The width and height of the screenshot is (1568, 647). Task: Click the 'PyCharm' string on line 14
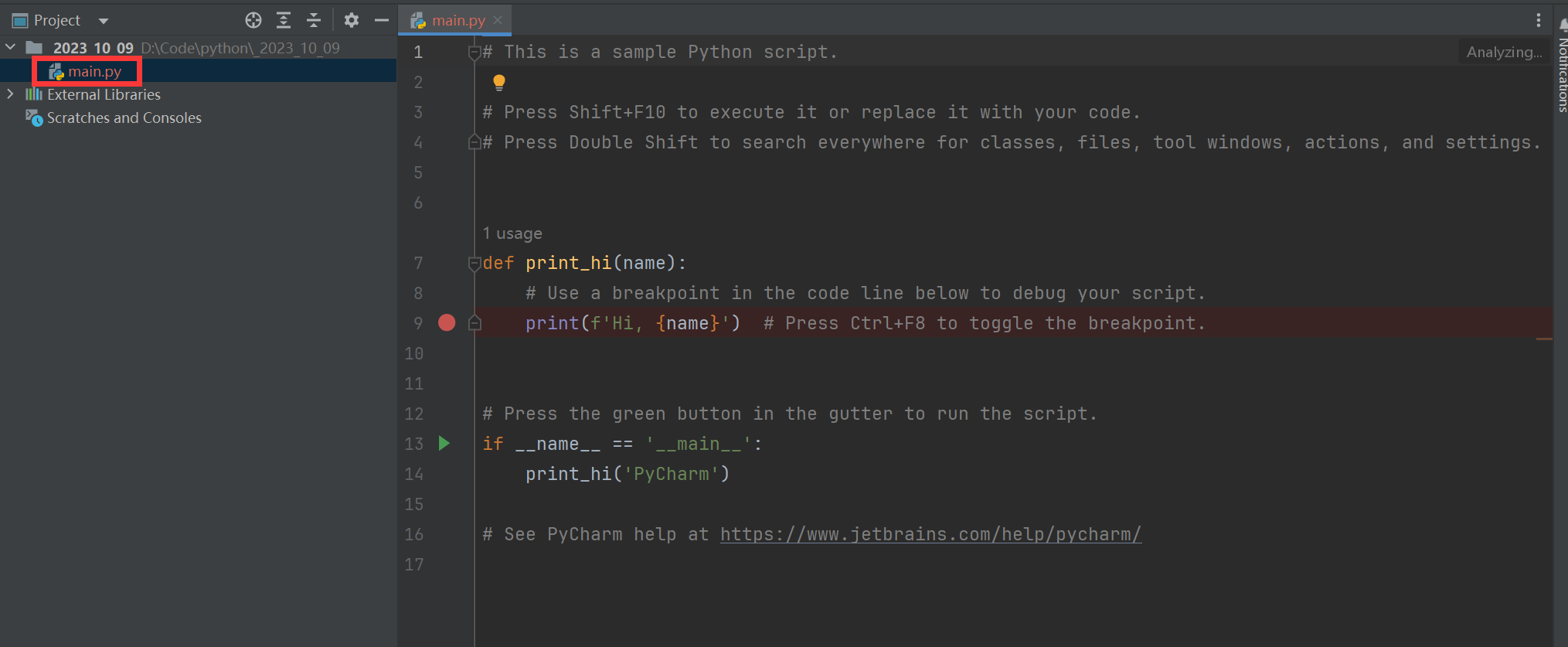[x=672, y=474]
